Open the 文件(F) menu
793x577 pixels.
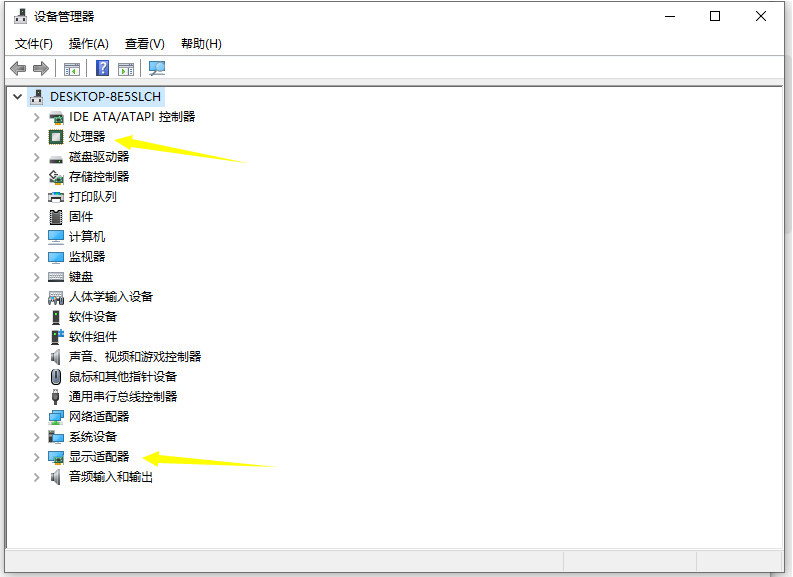click(34, 44)
